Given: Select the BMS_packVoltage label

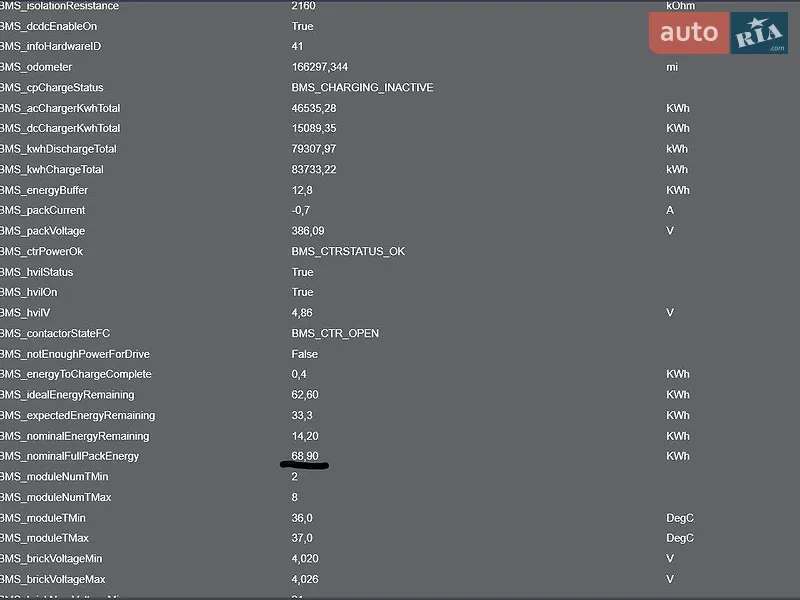Looking at the screenshot, I should [42, 231].
